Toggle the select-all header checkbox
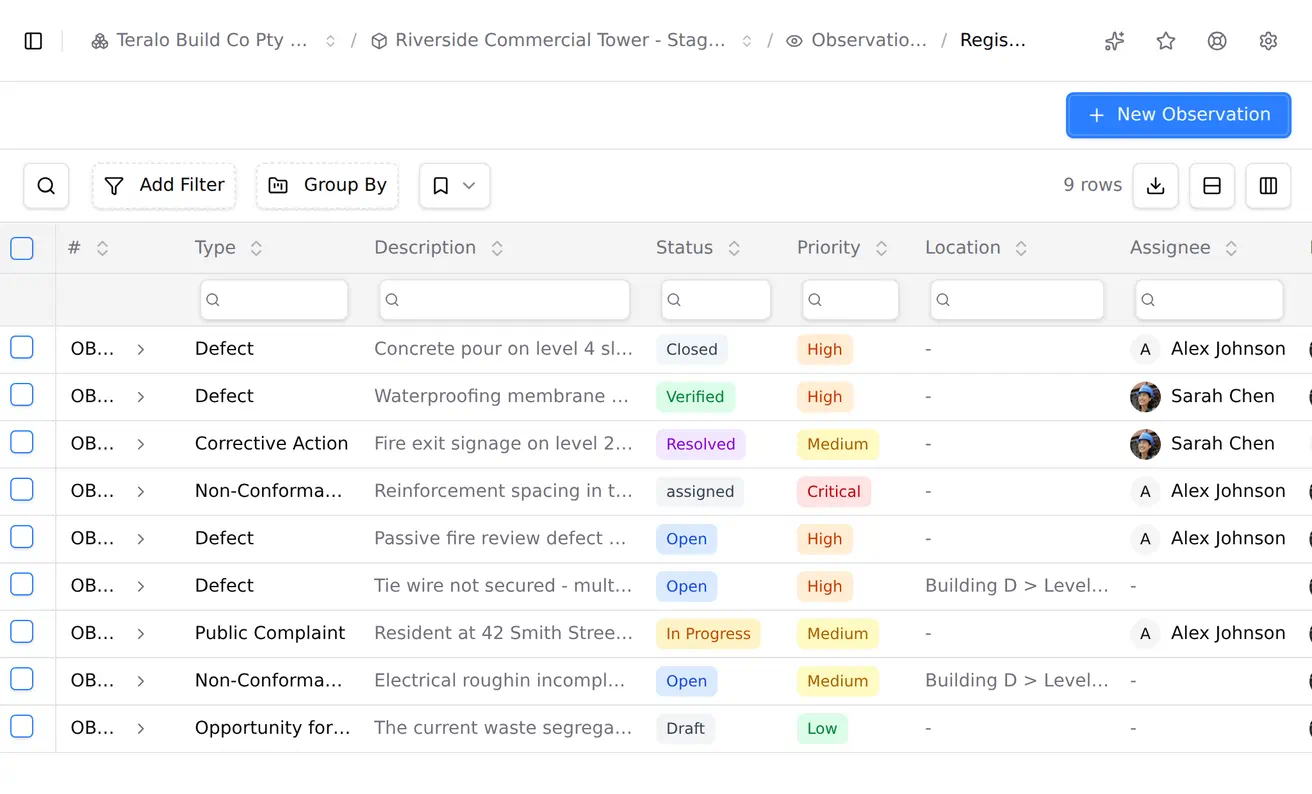 [22, 248]
